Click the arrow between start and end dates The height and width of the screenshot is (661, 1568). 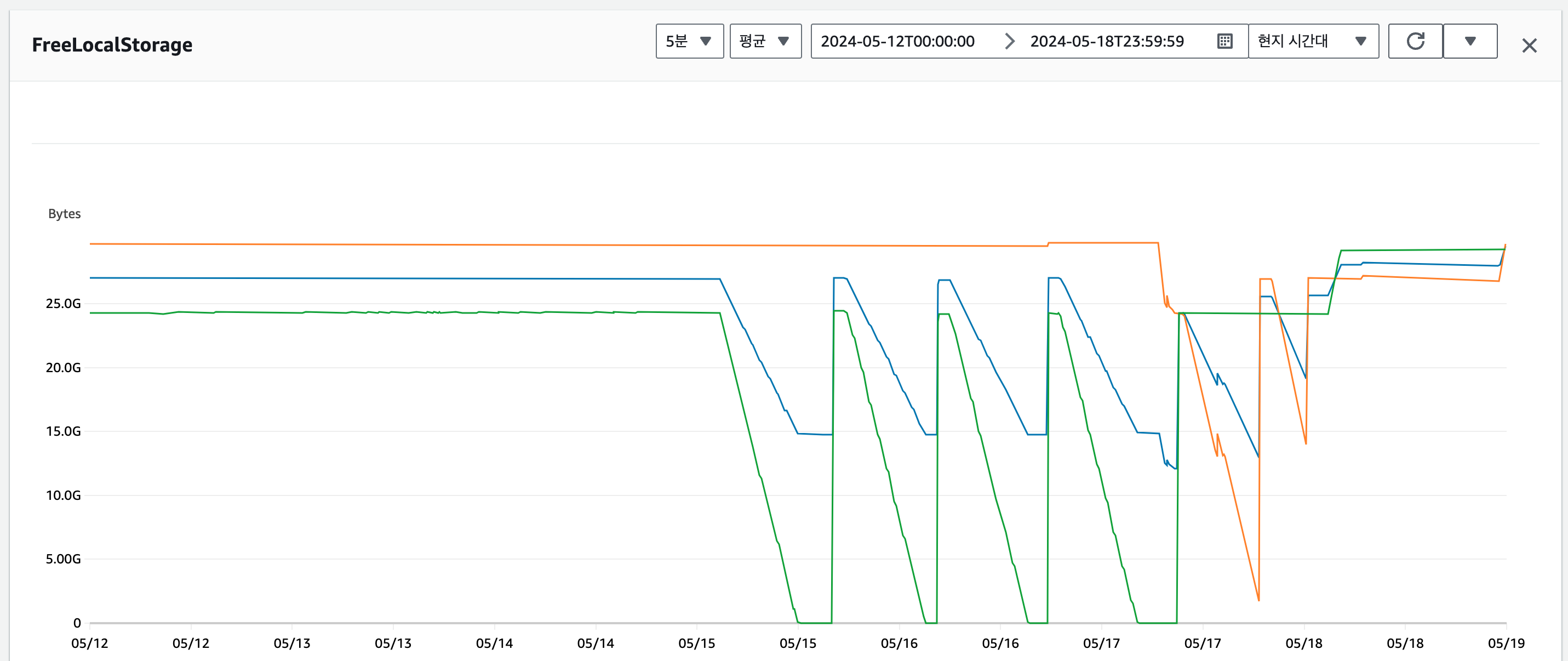coord(1009,42)
